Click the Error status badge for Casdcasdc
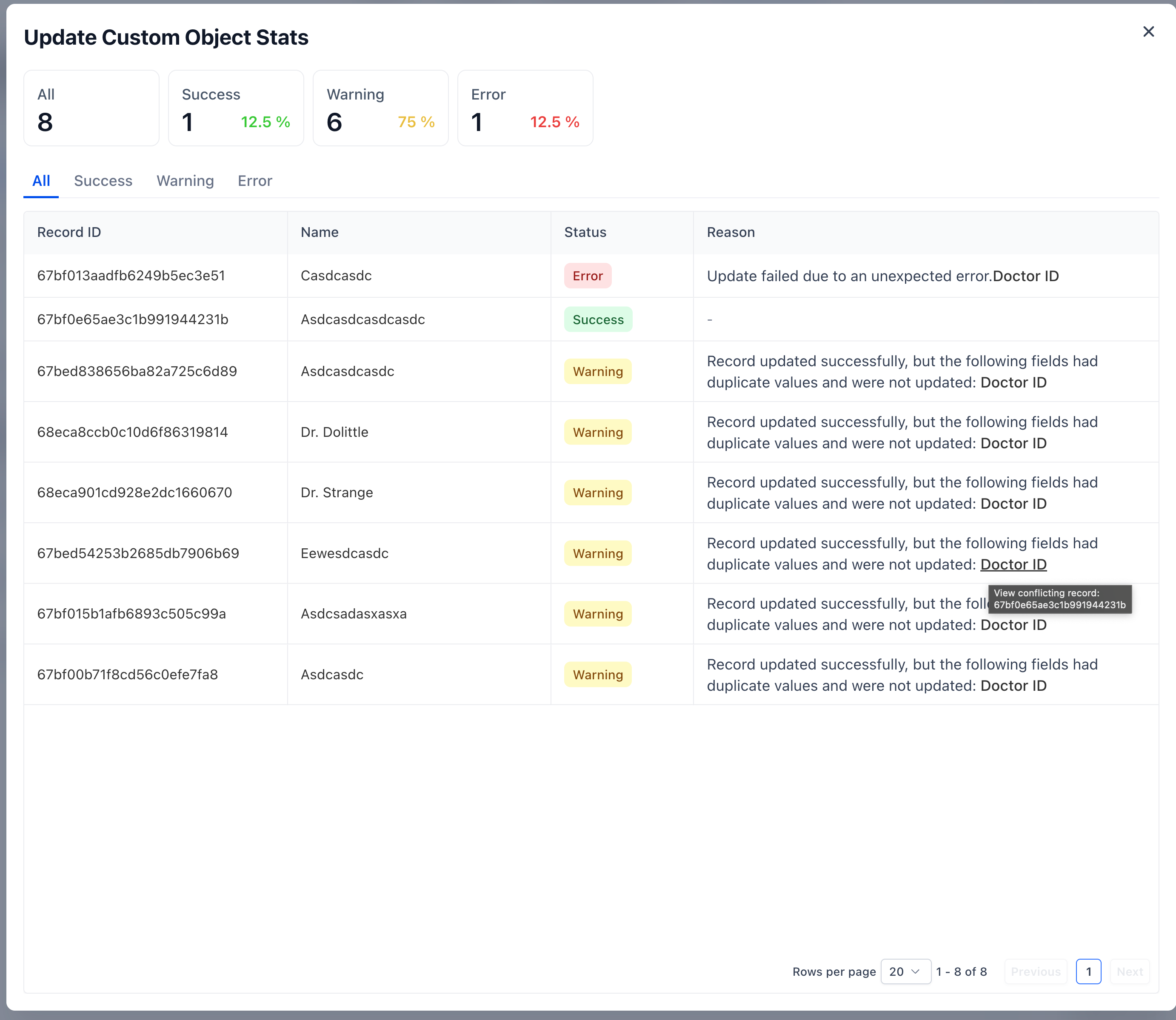The image size is (1176, 1020). tap(588, 276)
